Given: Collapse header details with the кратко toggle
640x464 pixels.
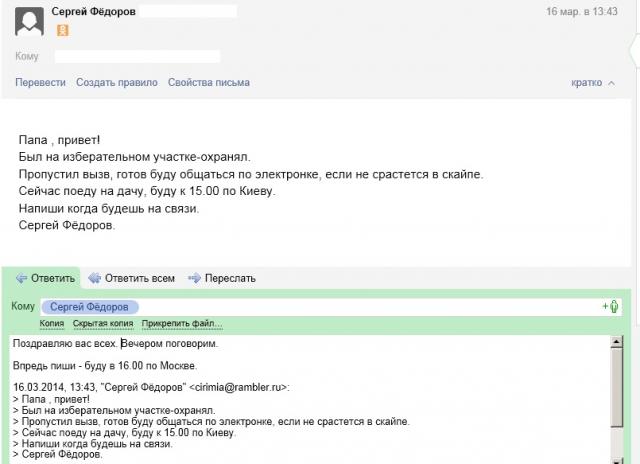Looking at the screenshot, I should [592, 82].
